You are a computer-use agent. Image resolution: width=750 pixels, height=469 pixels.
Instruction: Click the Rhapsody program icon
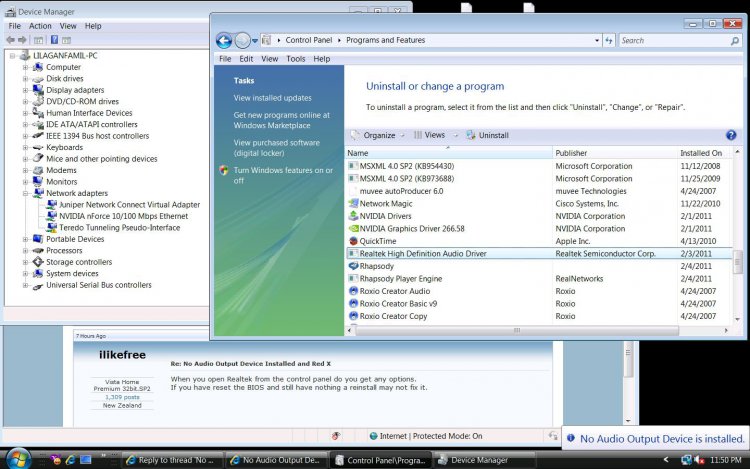click(x=353, y=266)
